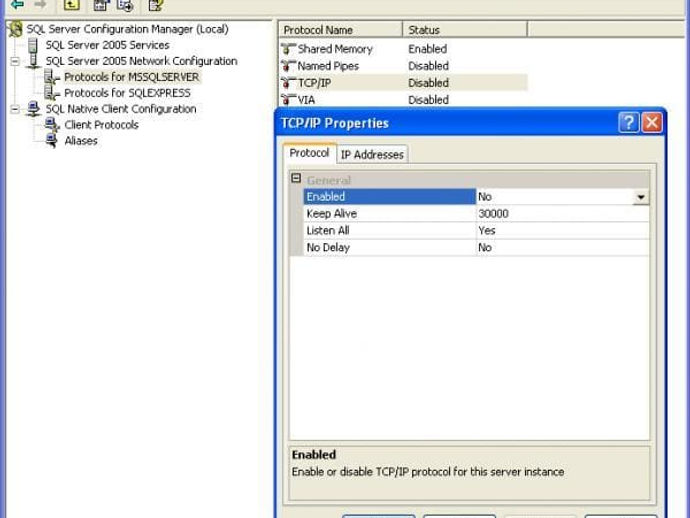Click the Disabled status of Named Pipes

point(429,66)
